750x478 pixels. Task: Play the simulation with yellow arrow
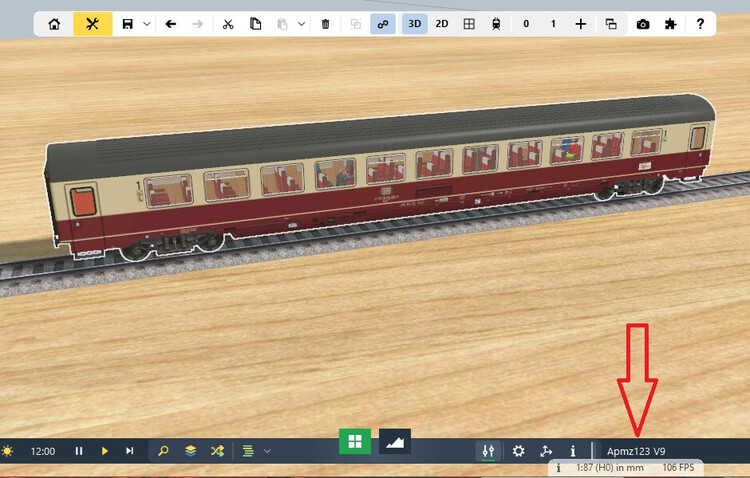[104, 451]
